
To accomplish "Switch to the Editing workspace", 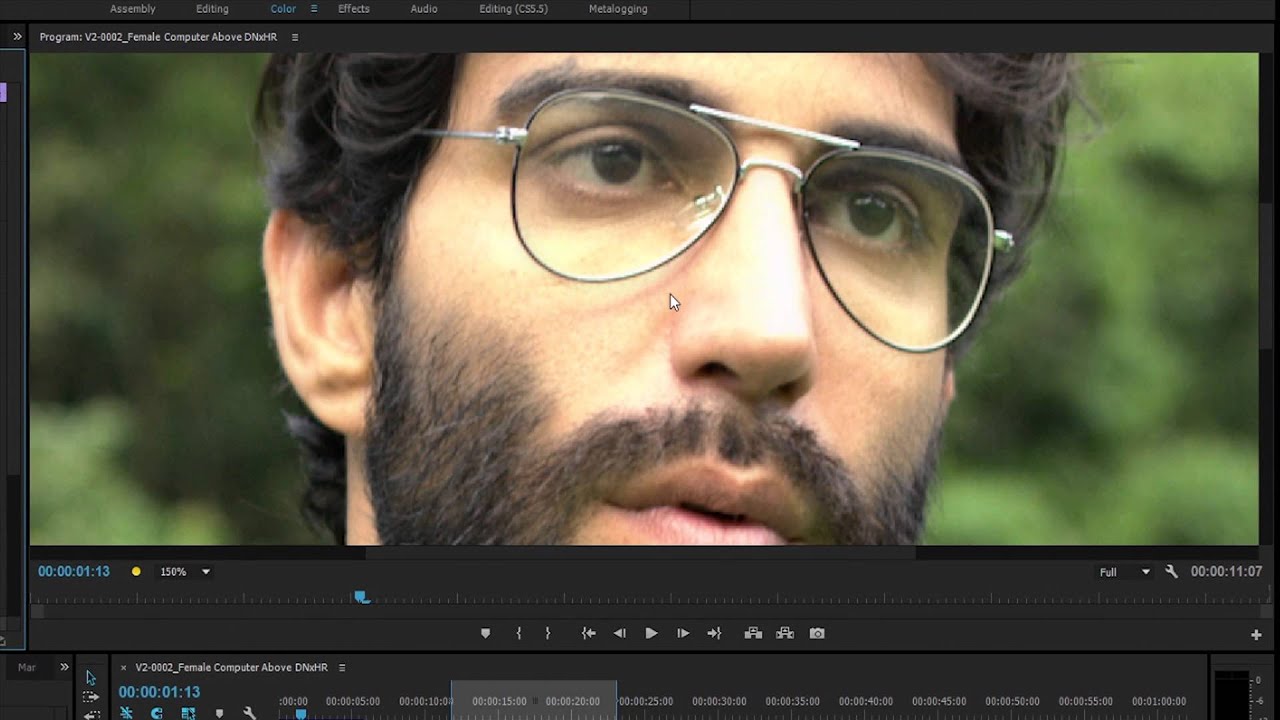I will tap(212, 9).
